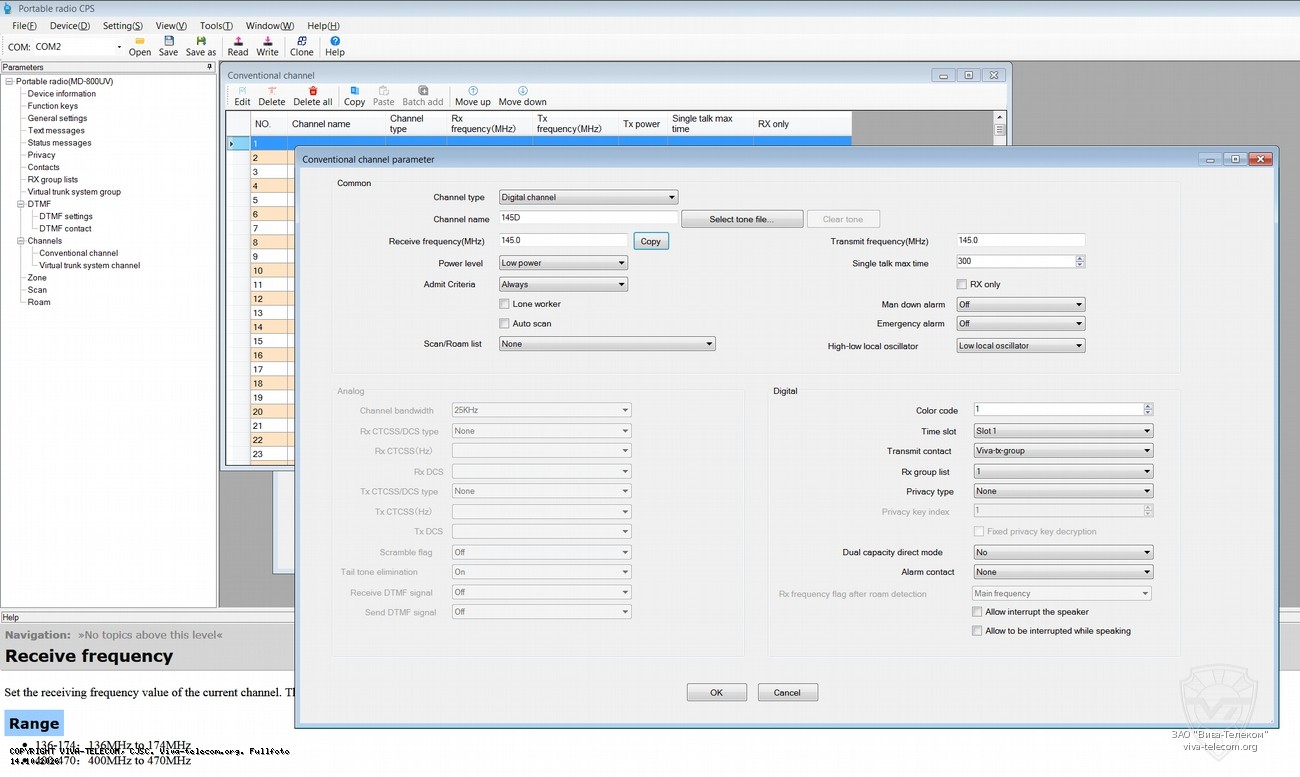This screenshot has width=1300, height=777.
Task: Click the Open toolbar icon
Action: coord(140,46)
